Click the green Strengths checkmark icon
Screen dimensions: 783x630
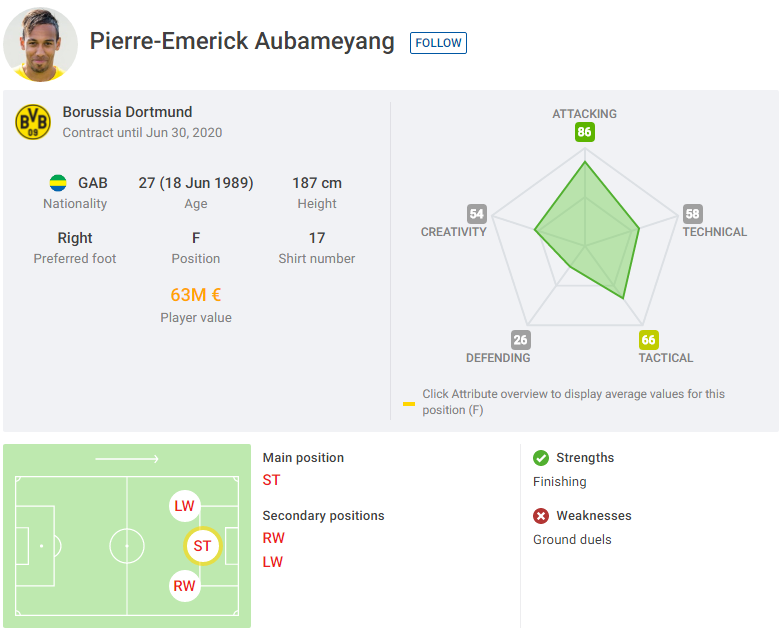point(541,458)
